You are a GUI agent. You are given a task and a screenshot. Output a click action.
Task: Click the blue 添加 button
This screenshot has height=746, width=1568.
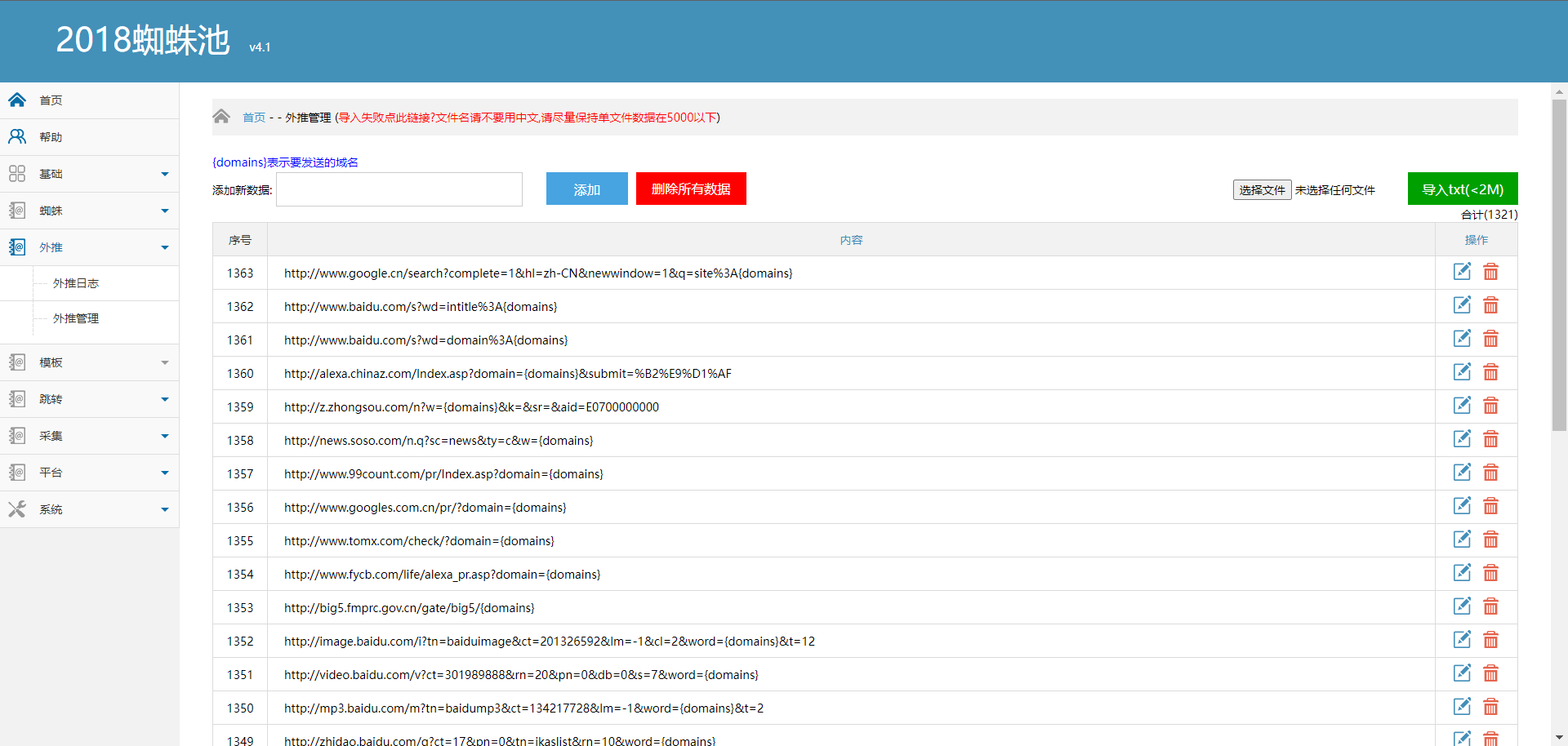point(587,189)
